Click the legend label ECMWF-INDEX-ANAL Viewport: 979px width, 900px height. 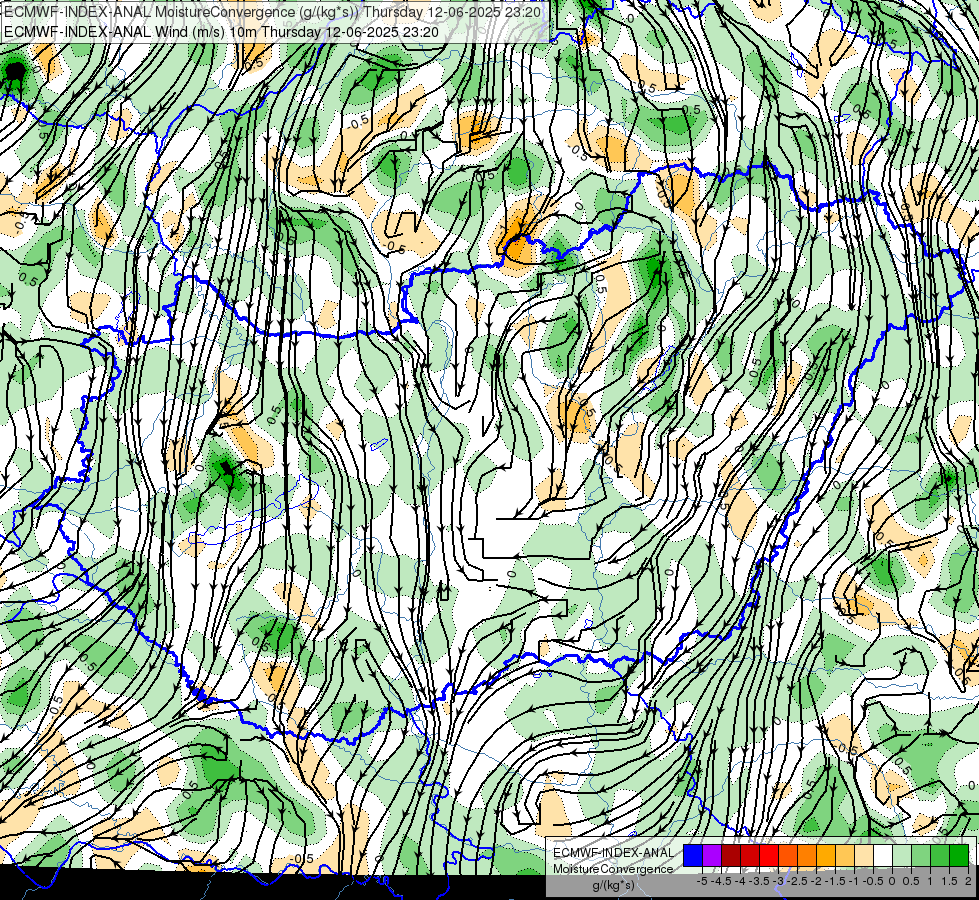click(x=613, y=853)
